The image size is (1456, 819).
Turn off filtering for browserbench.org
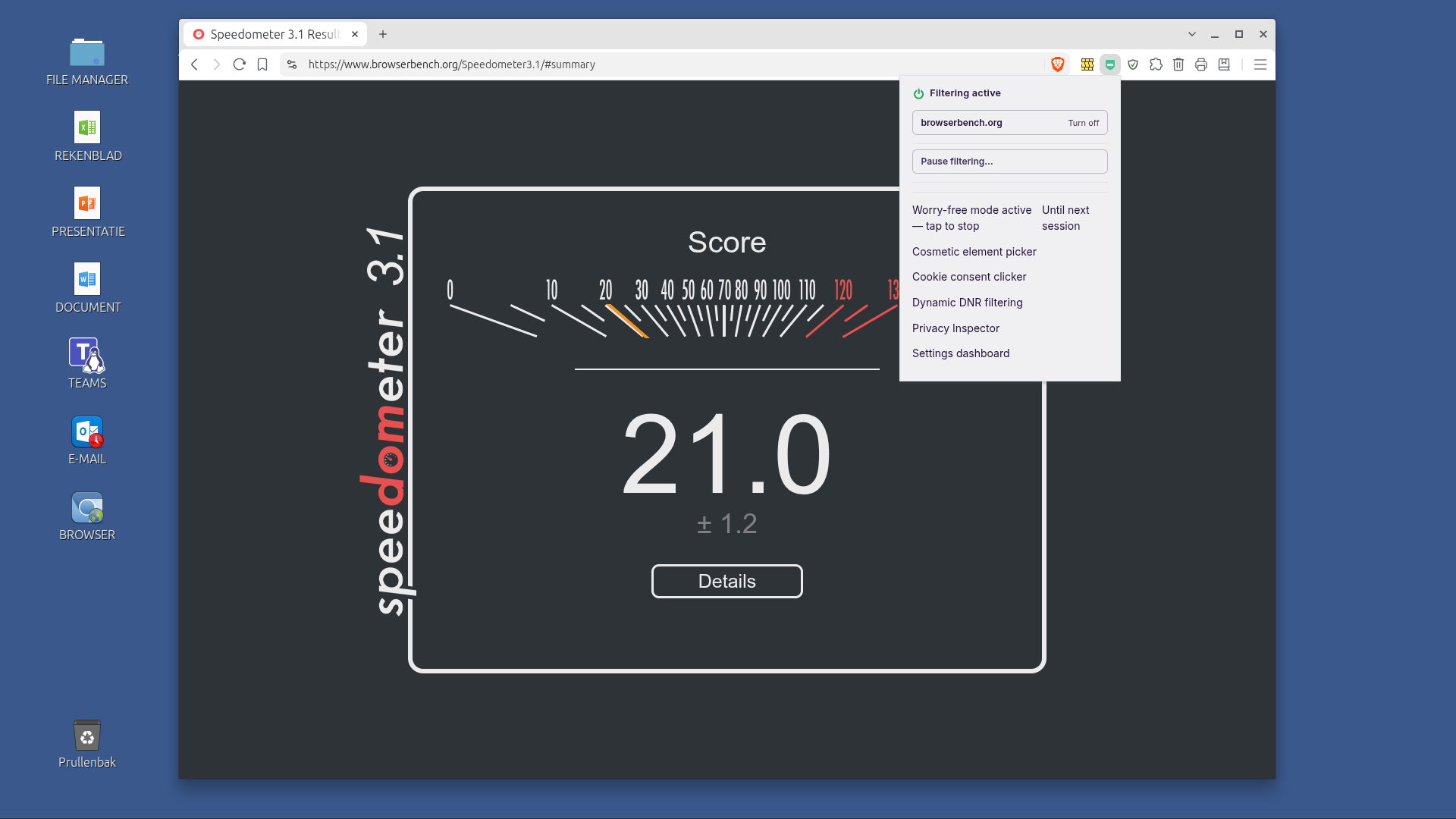tap(1083, 123)
